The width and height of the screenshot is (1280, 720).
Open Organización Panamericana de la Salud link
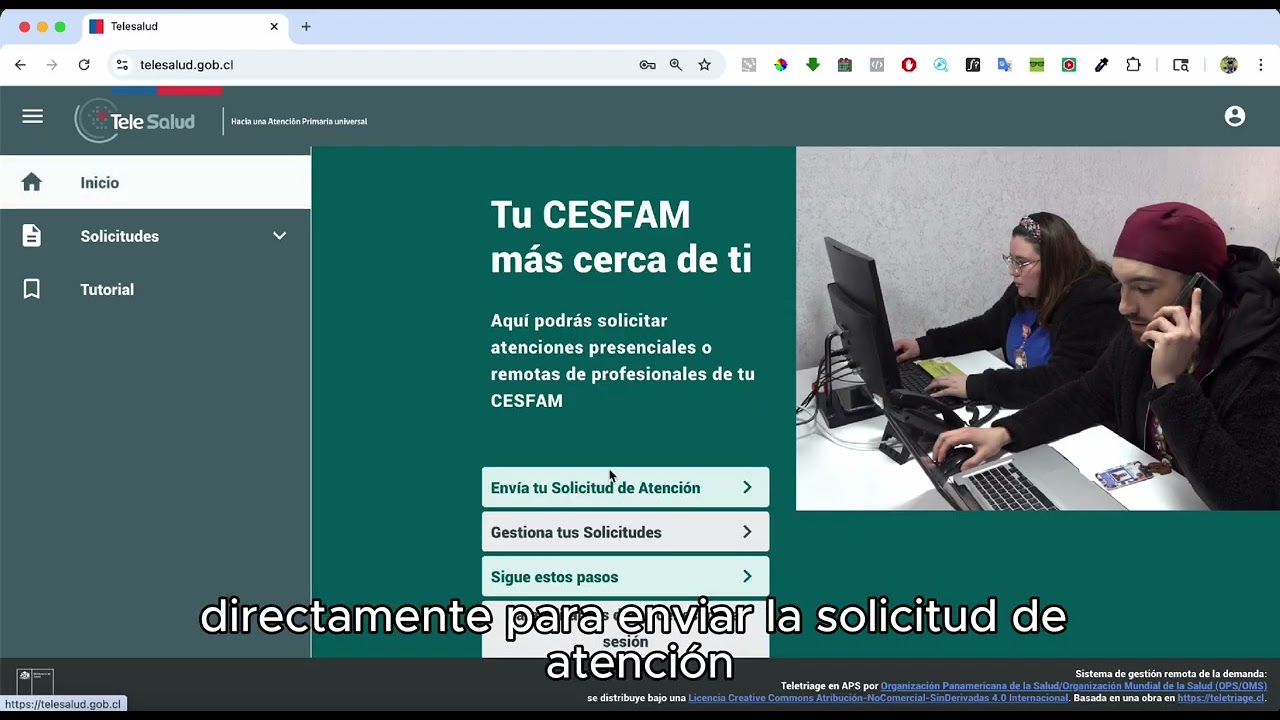coord(1073,686)
